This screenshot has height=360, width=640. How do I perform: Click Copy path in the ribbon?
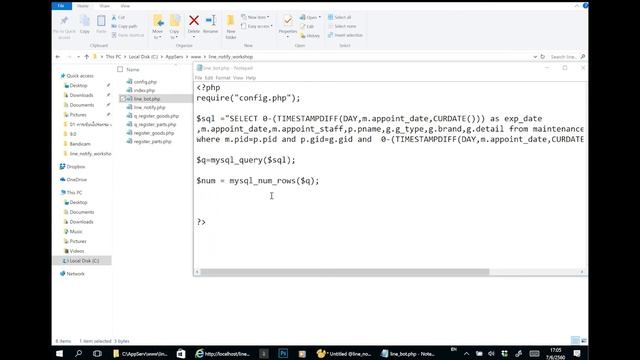[x=124, y=26]
